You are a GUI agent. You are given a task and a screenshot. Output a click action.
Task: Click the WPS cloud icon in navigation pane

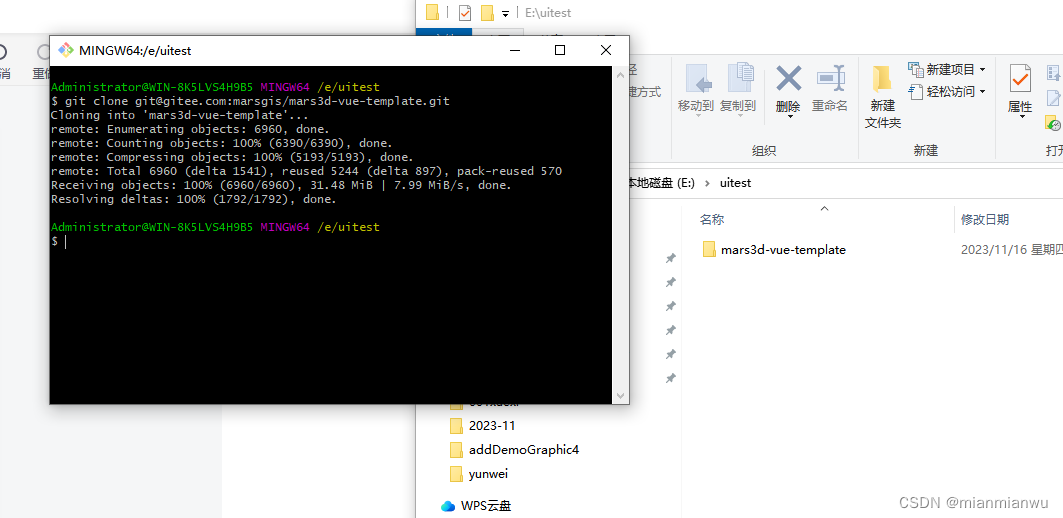click(448, 506)
